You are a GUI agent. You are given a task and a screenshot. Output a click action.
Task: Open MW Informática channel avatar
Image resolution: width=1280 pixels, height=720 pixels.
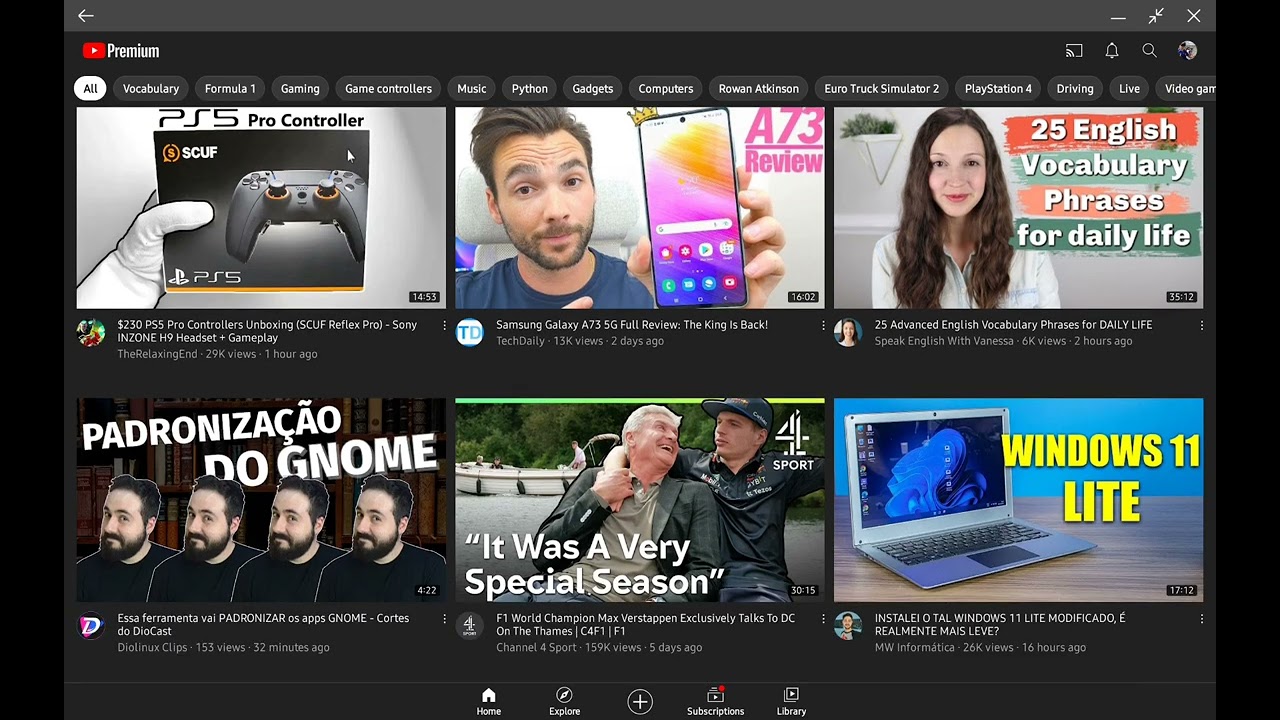[848, 626]
